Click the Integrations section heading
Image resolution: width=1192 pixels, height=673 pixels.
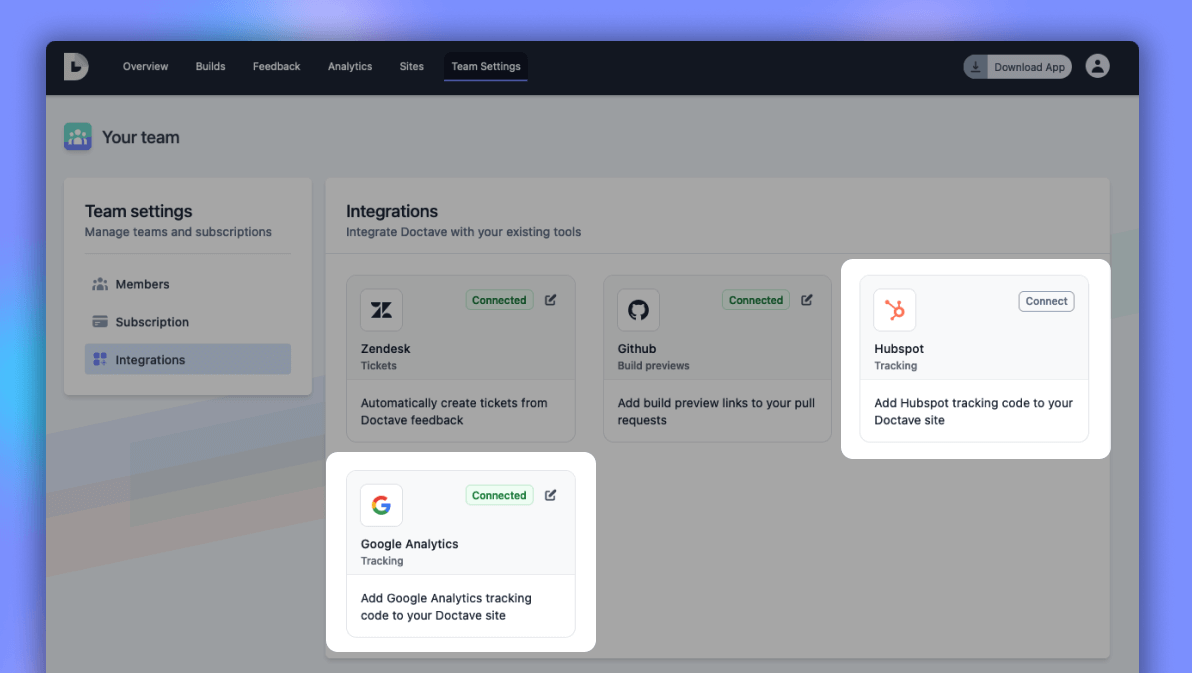(x=392, y=211)
